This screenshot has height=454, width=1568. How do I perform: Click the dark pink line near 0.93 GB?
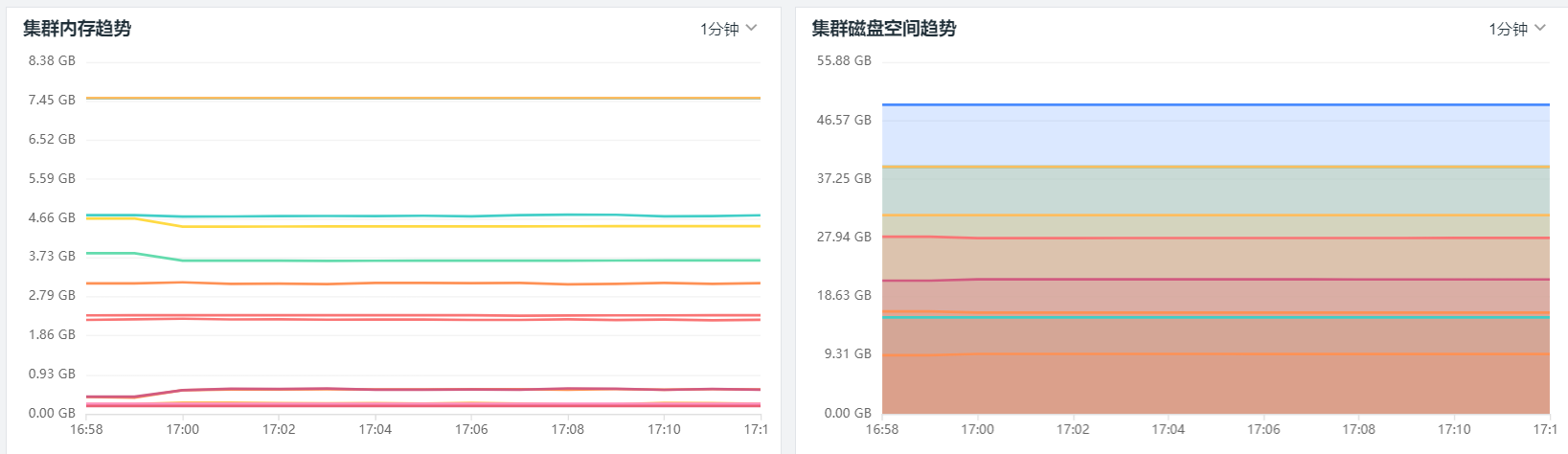pos(421,389)
